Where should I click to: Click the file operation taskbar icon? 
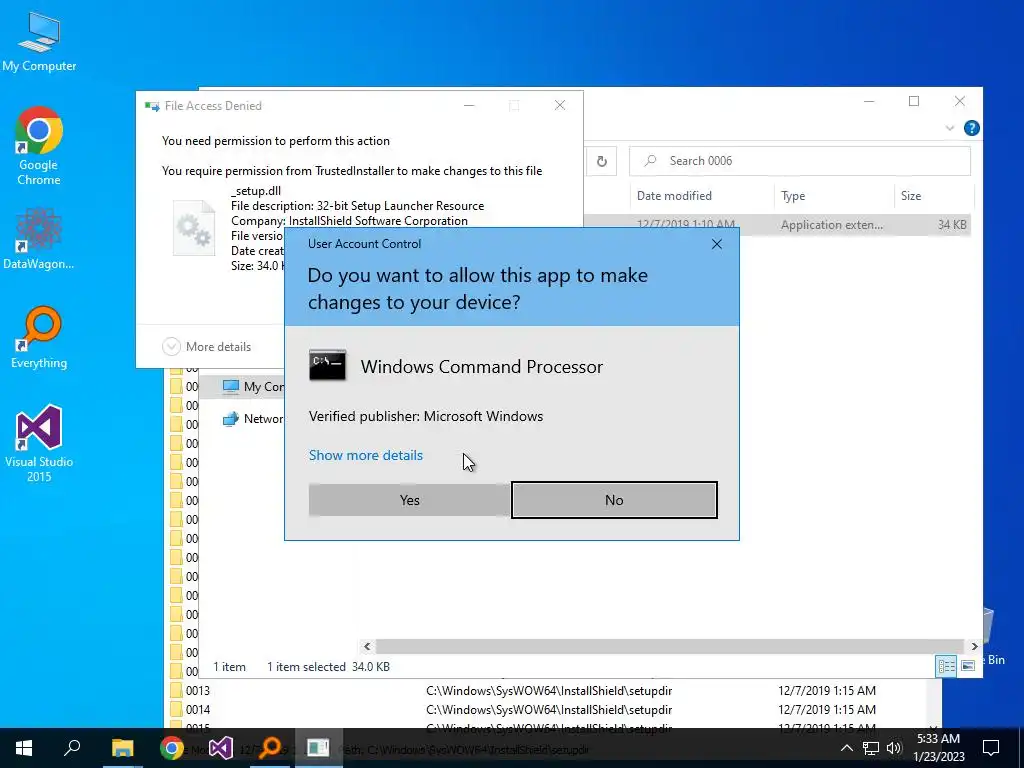click(318, 748)
